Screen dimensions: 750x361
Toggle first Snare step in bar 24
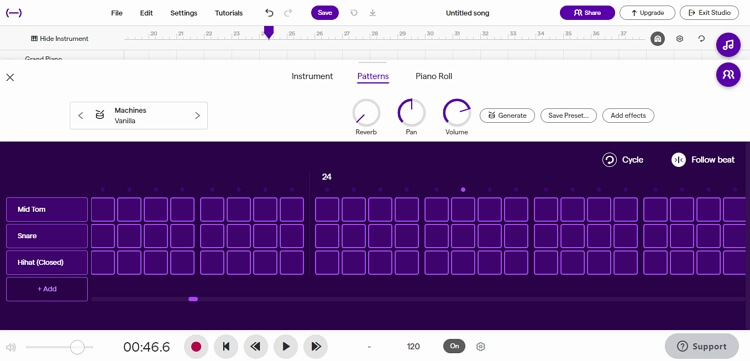point(327,236)
